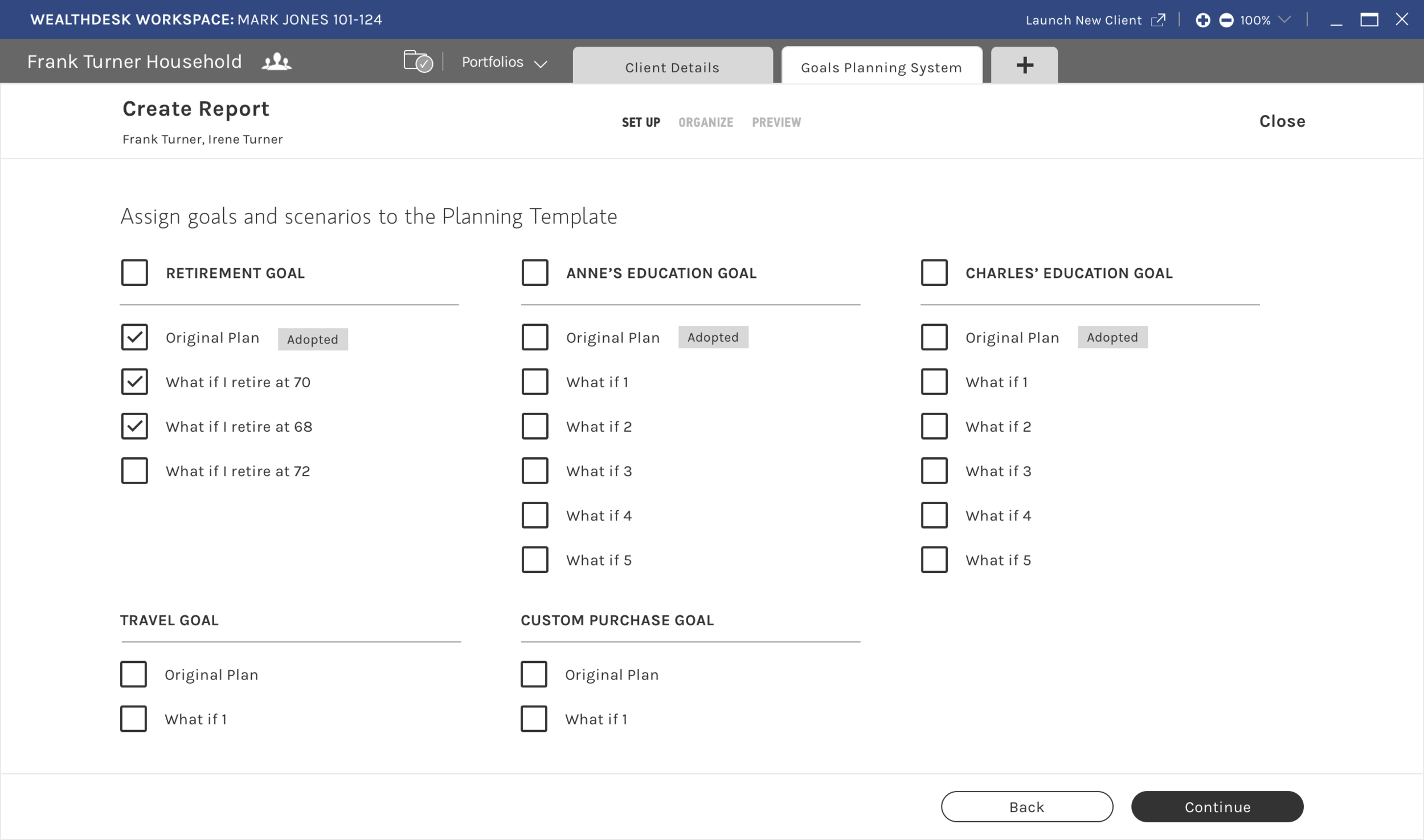Open the Portfolios dropdown

pyautogui.click(x=504, y=62)
